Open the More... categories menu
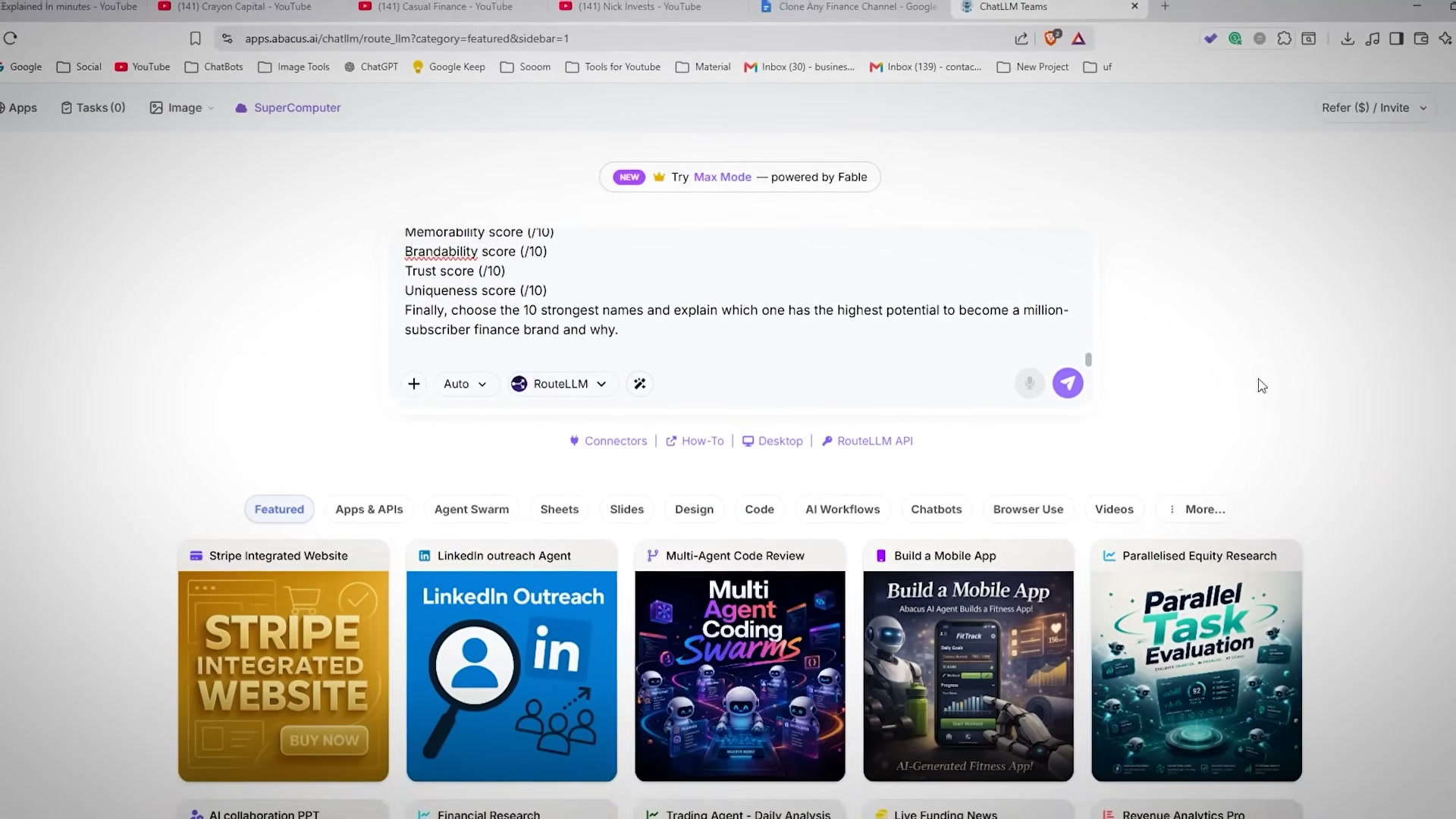The height and width of the screenshot is (819, 1456). pos(1197,510)
